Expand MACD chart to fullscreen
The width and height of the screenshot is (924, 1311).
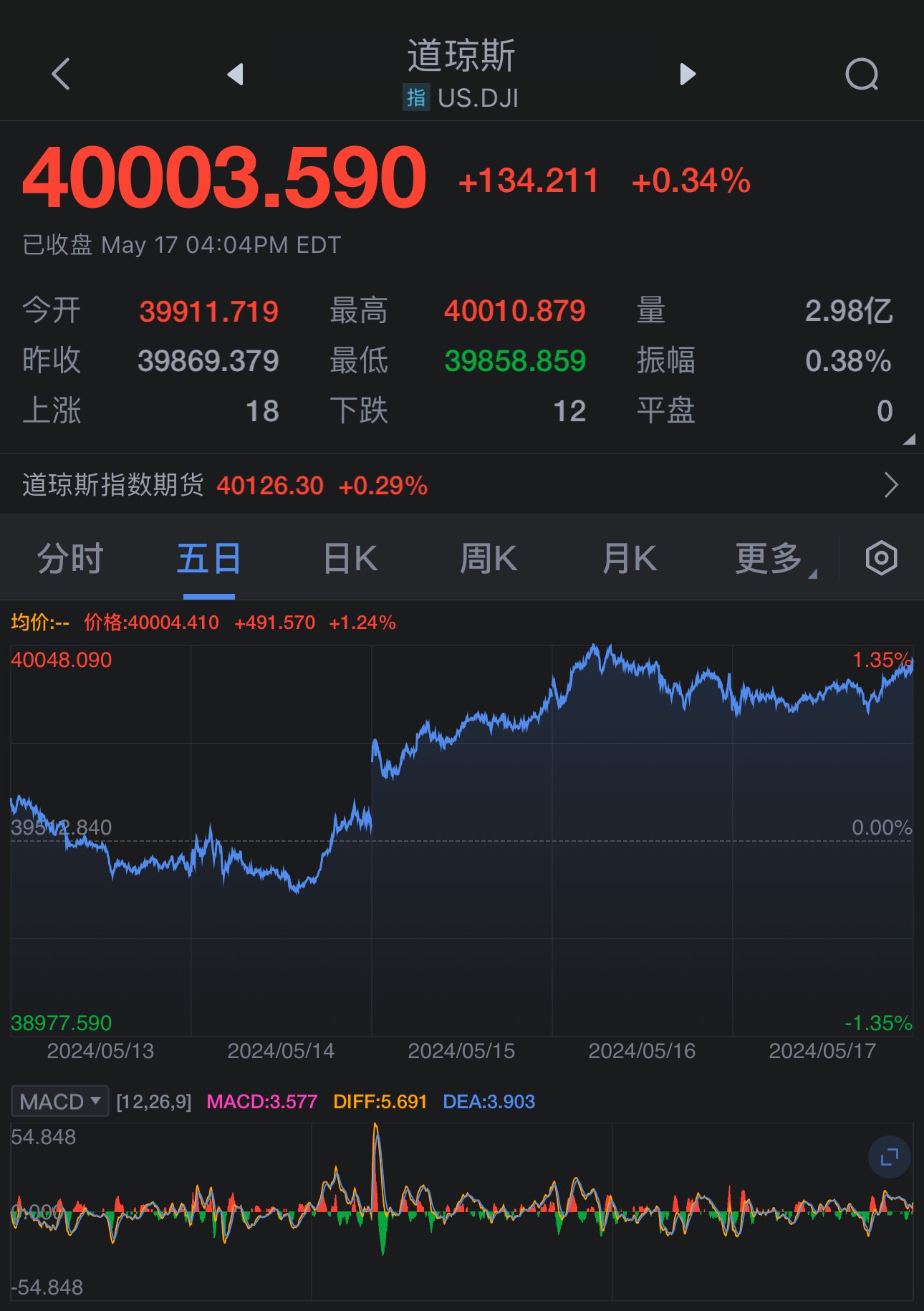[889, 1156]
